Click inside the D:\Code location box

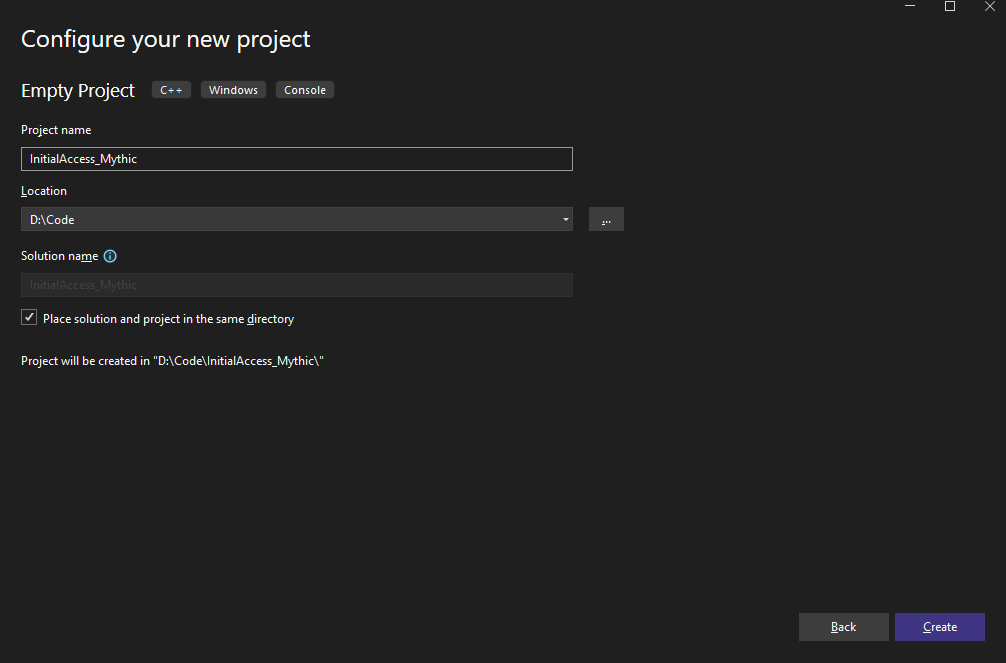tap(290, 219)
